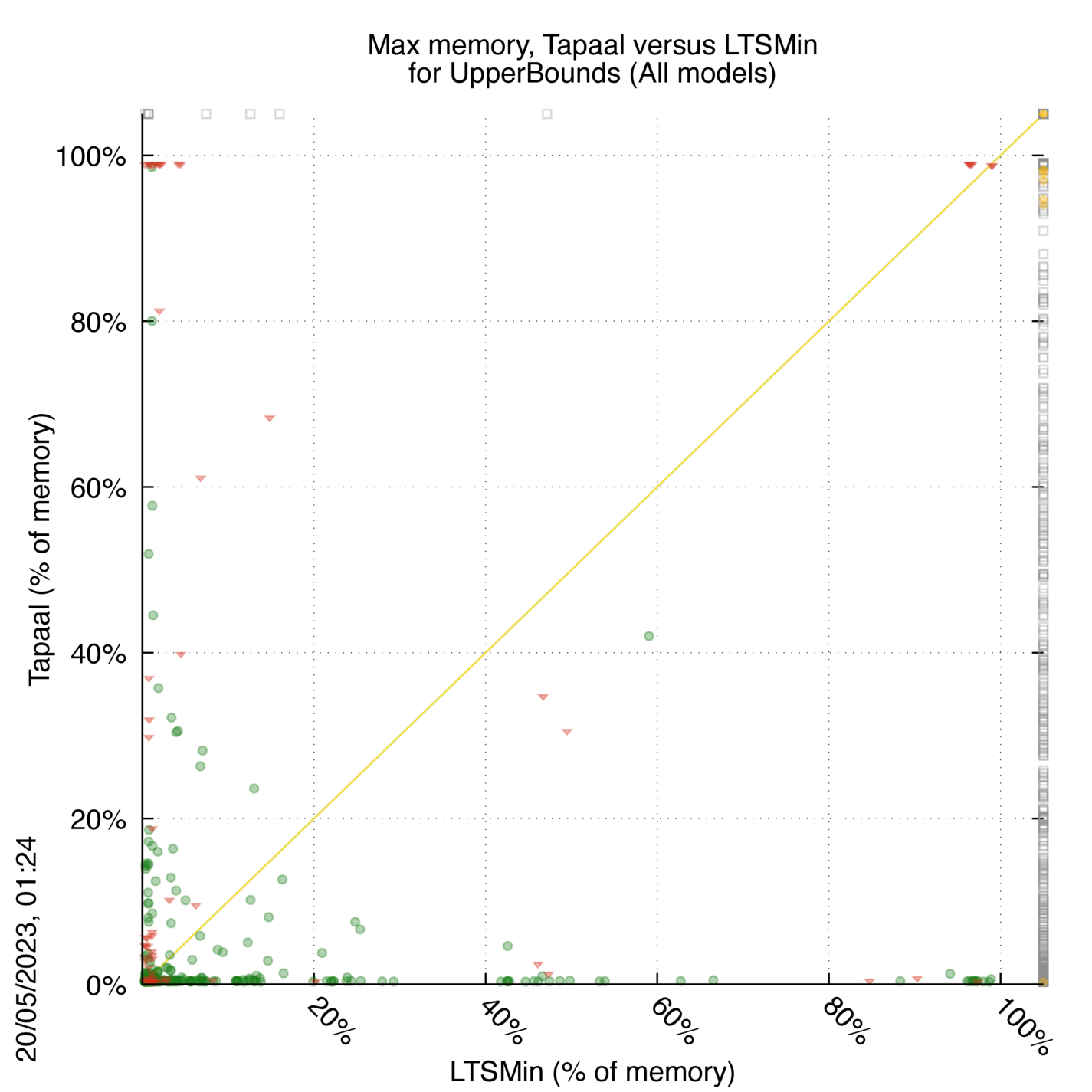
Task: Click the green point near 16% LTSMin, 13% Tapaal
Action: coord(282,880)
